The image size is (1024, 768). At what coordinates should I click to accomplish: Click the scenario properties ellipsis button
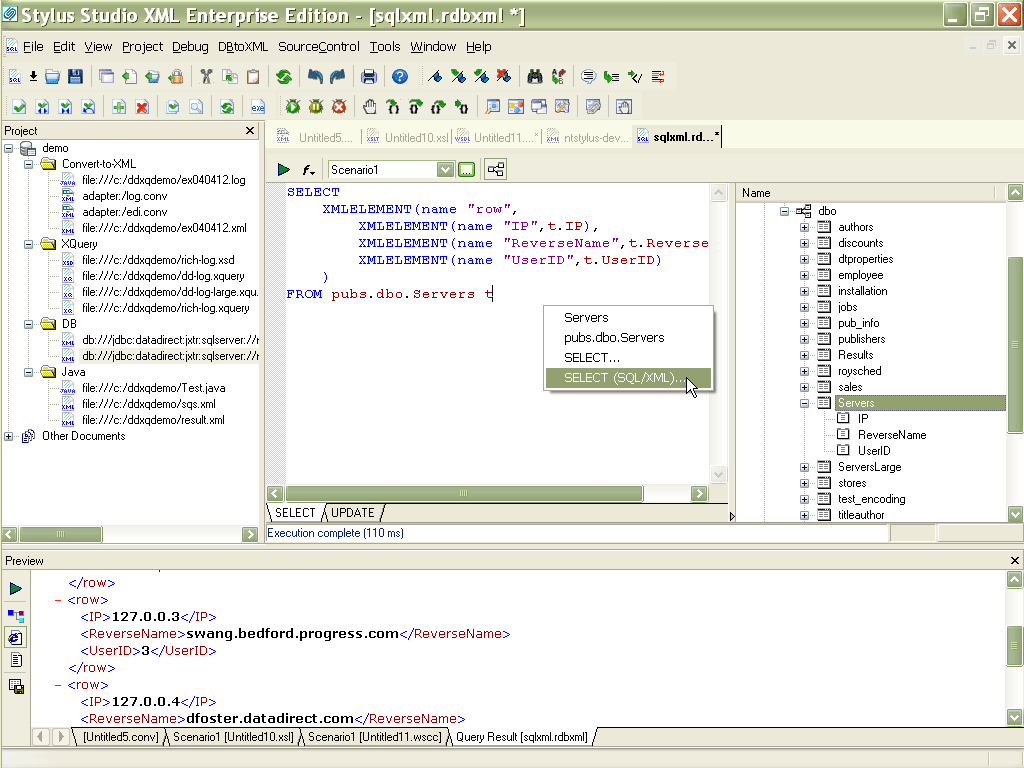point(466,168)
